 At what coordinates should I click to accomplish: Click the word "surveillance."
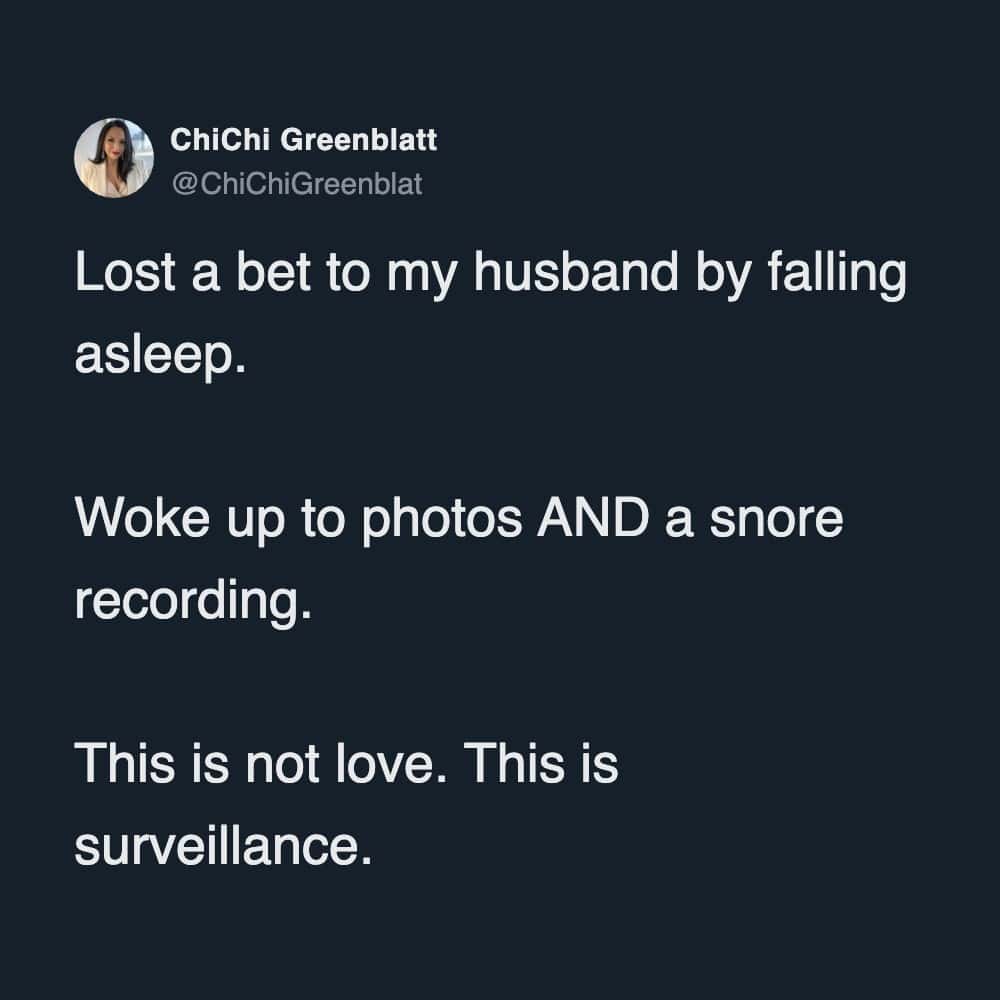click(216, 846)
